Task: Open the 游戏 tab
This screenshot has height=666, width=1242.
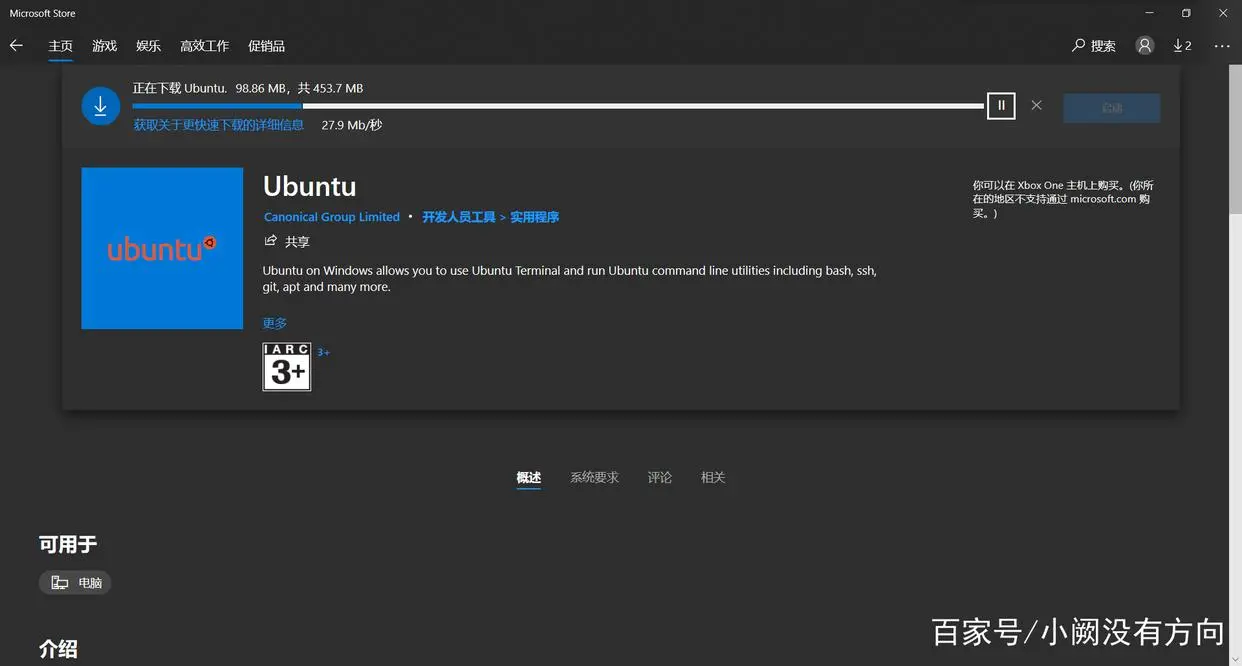Action: pyautogui.click(x=104, y=46)
